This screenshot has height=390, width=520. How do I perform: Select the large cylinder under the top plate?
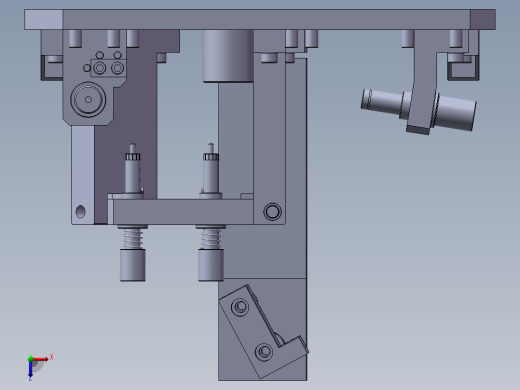click(x=228, y=56)
